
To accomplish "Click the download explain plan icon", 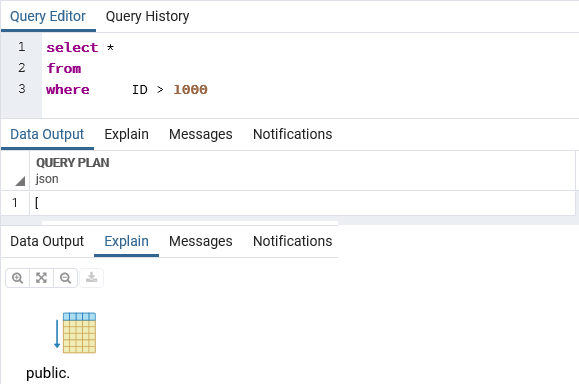I will (x=92, y=278).
